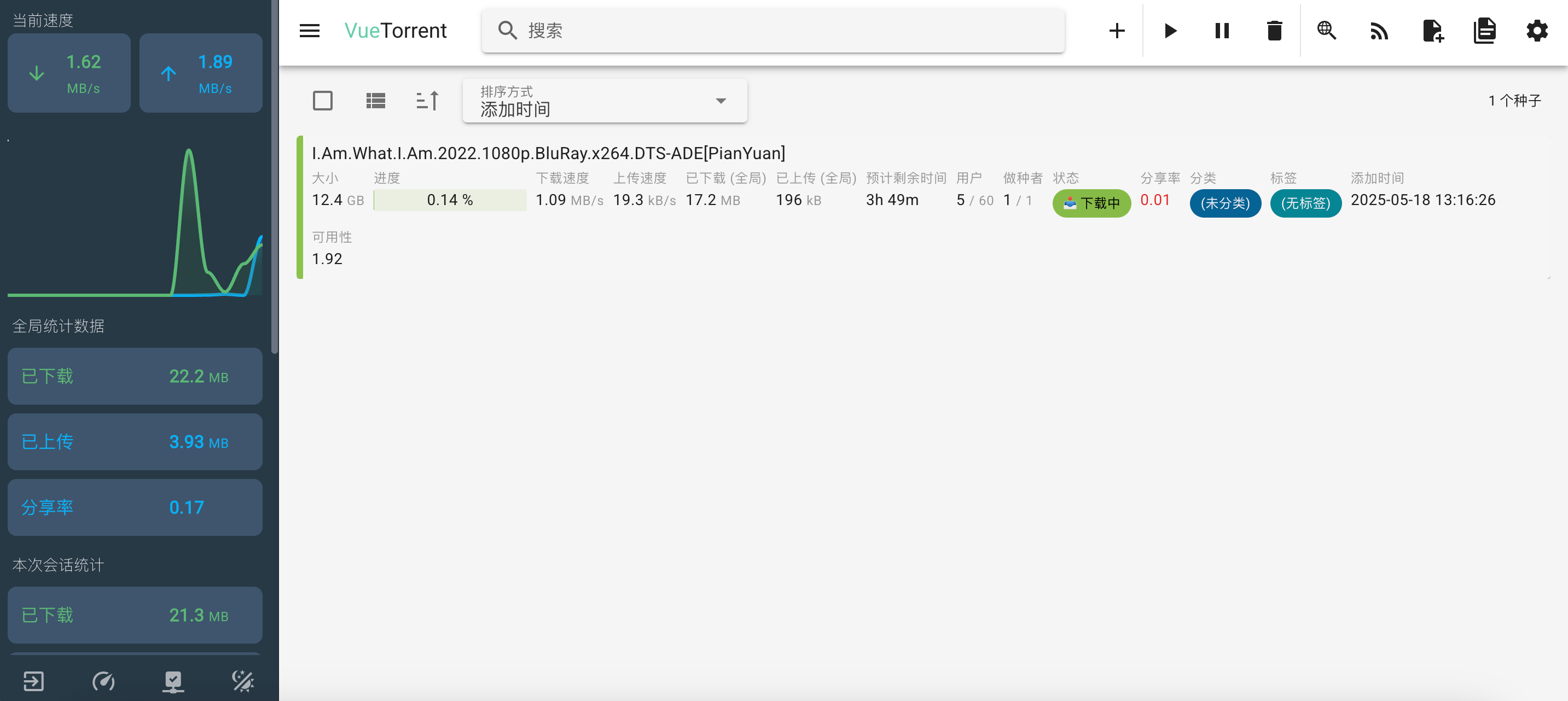Viewport: 1568px width, 701px height.
Task: Click the torrent's 0.14 % progress bar
Action: point(450,200)
